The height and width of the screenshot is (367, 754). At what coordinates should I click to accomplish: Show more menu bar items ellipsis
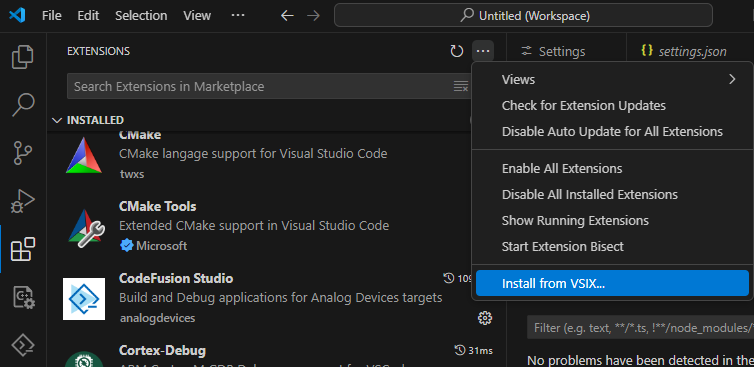238,16
